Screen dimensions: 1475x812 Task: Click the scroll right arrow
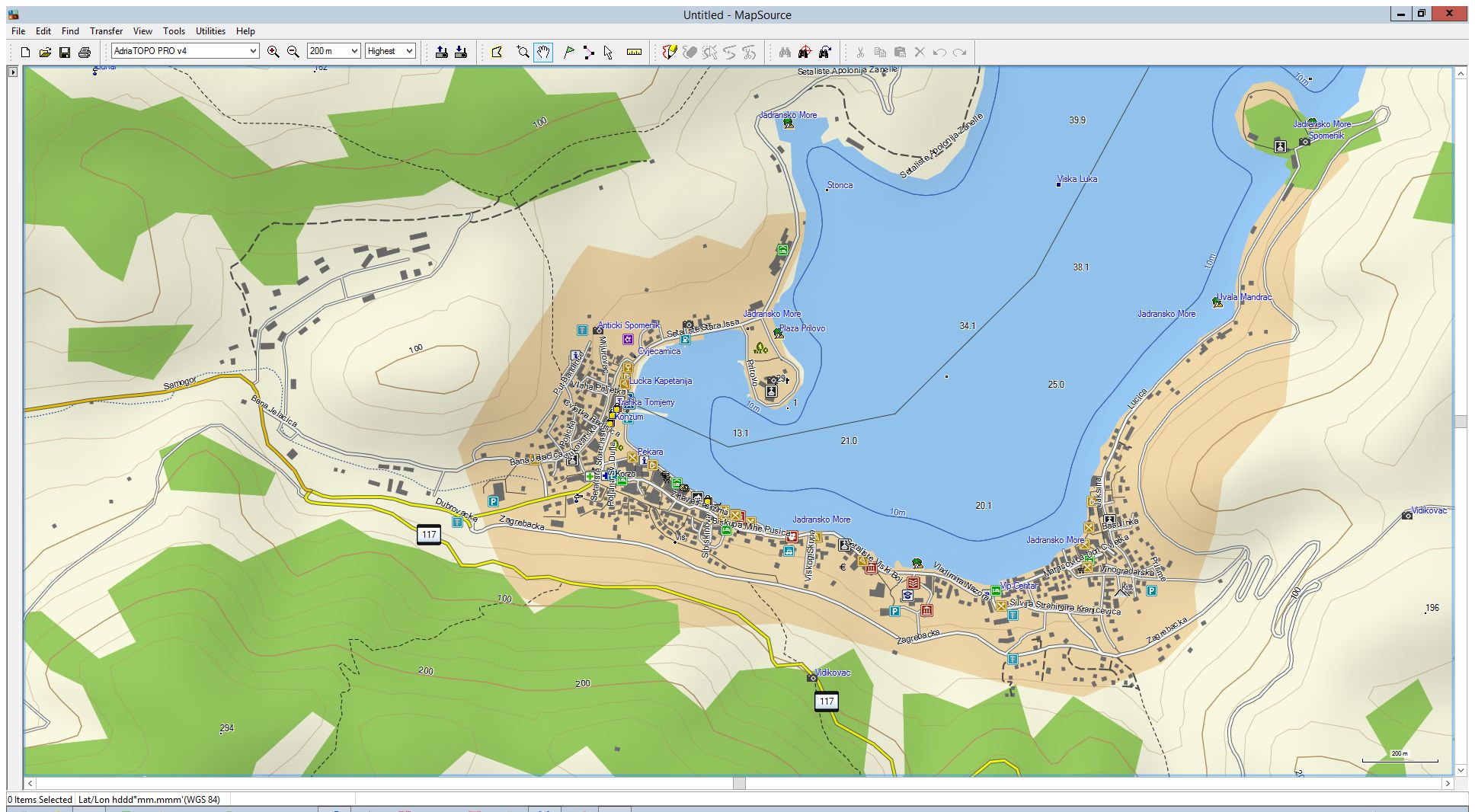[x=1448, y=783]
